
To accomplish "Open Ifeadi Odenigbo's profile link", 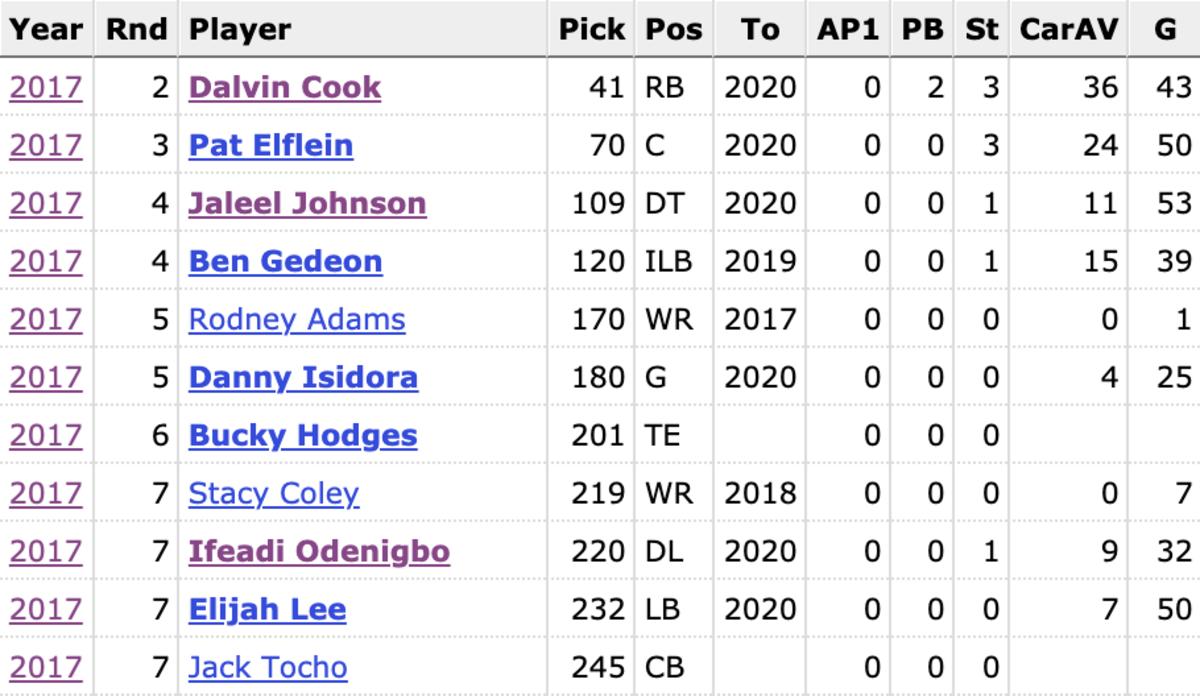I will [319, 551].
